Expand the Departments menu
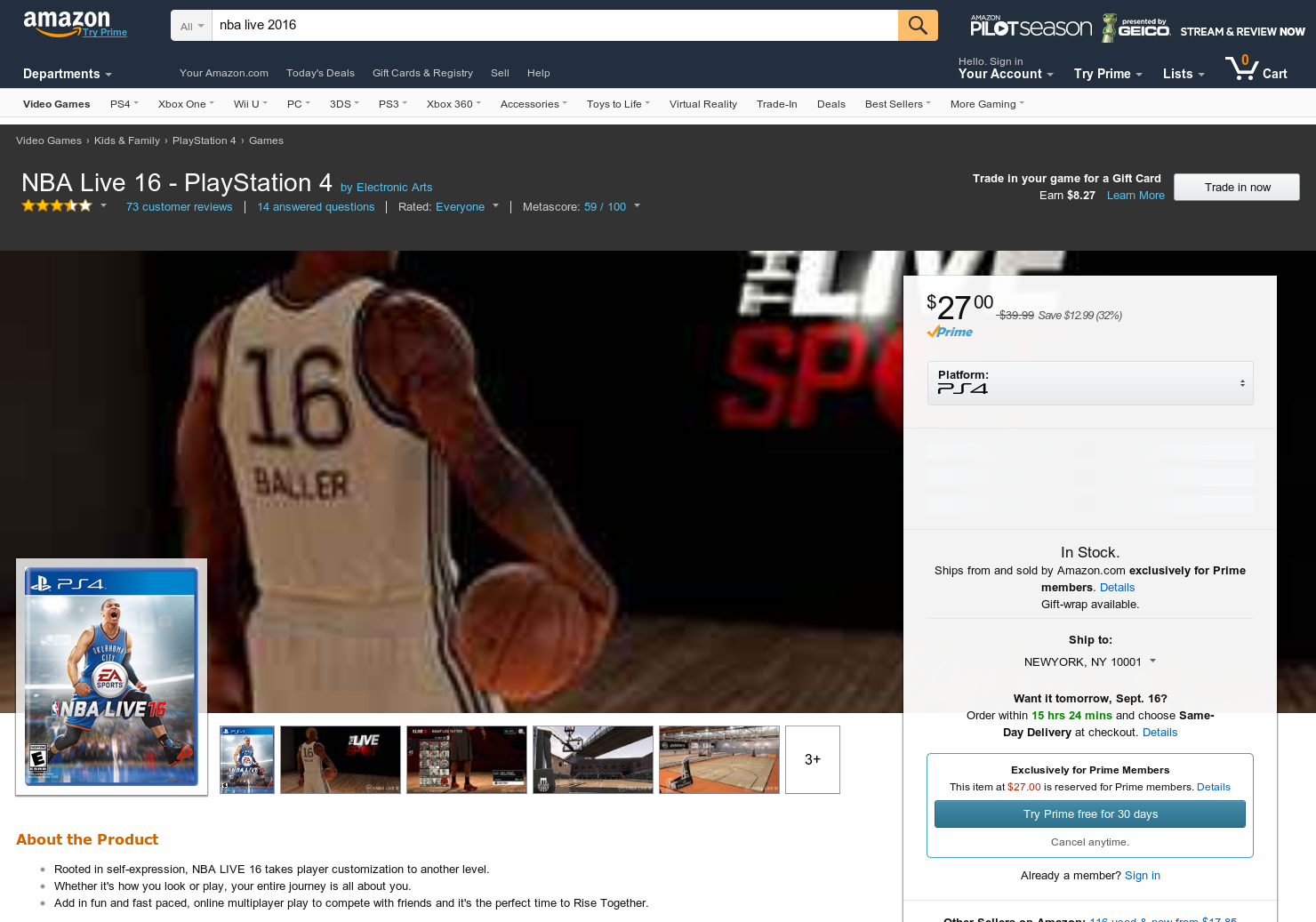Screen dimensions: 1316x922 click(x=68, y=74)
